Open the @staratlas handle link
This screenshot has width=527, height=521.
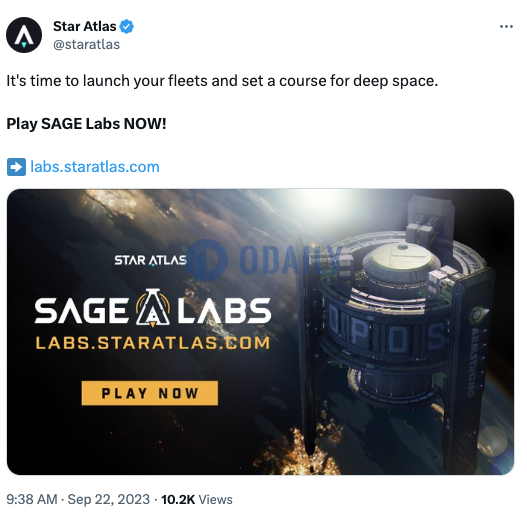coord(86,44)
